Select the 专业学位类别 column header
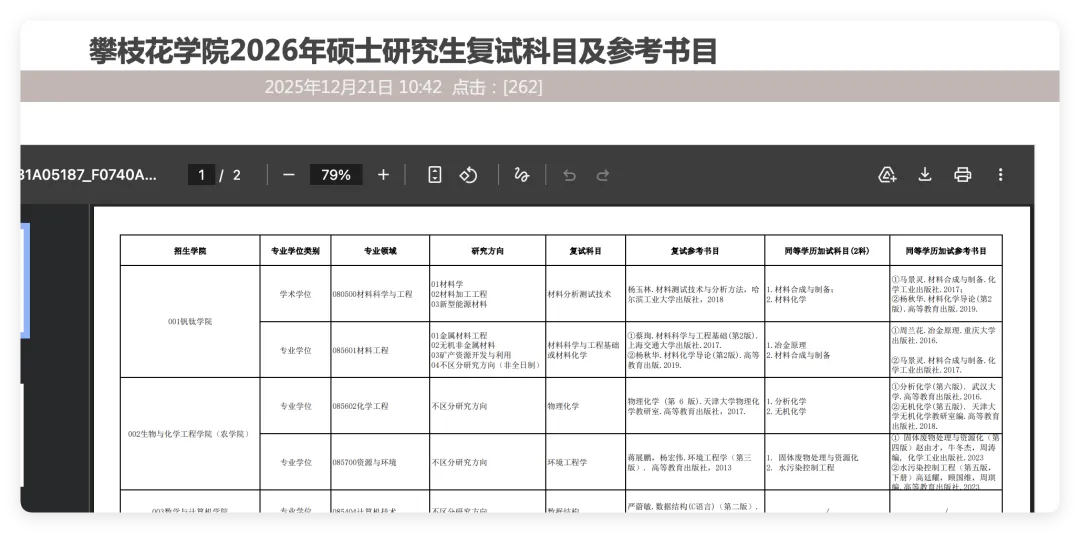This screenshot has width=1080, height=533. click(295, 251)
